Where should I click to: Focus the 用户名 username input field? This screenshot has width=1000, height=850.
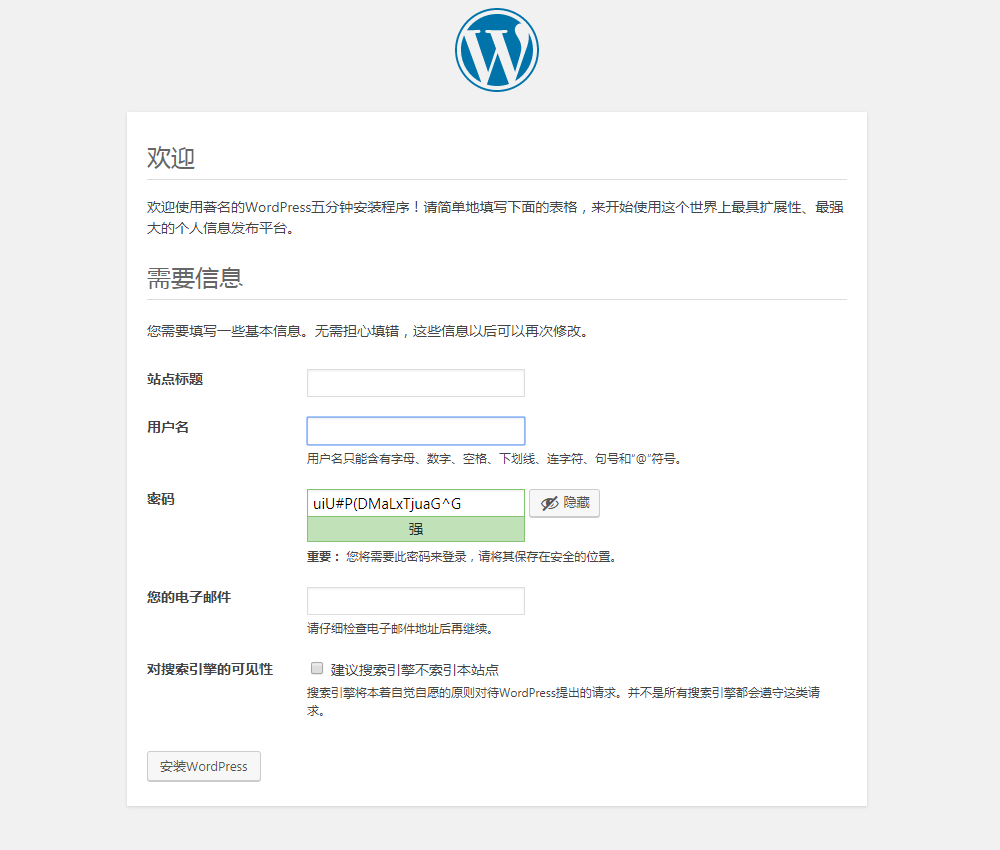pos(416,431)
